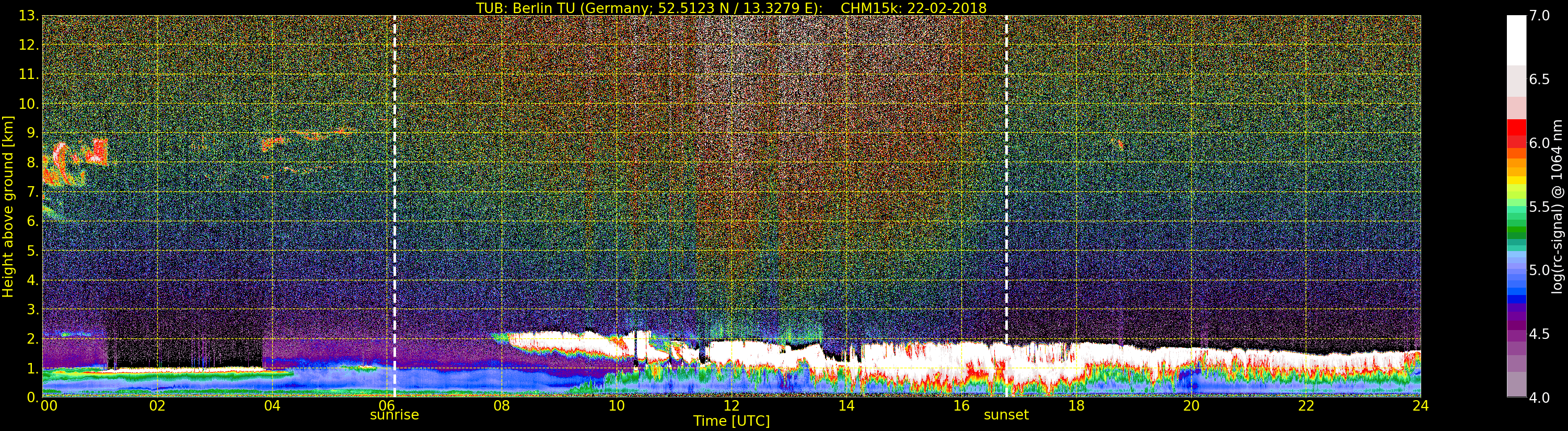Click the "7." height axis tick label

coord(33,192)
